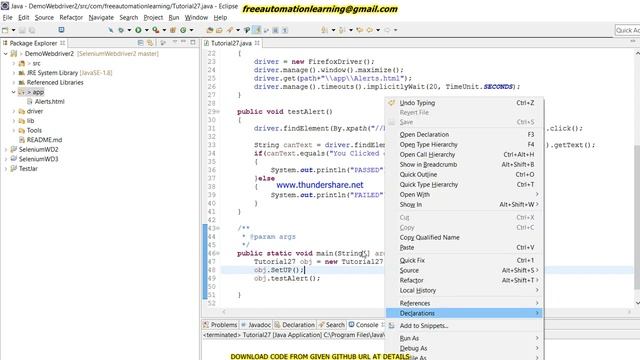The width and height of the screenshot is (640, 360).
Task: Switch to the Problems tab
Action: pyautogui.click(x=220, y=325)
